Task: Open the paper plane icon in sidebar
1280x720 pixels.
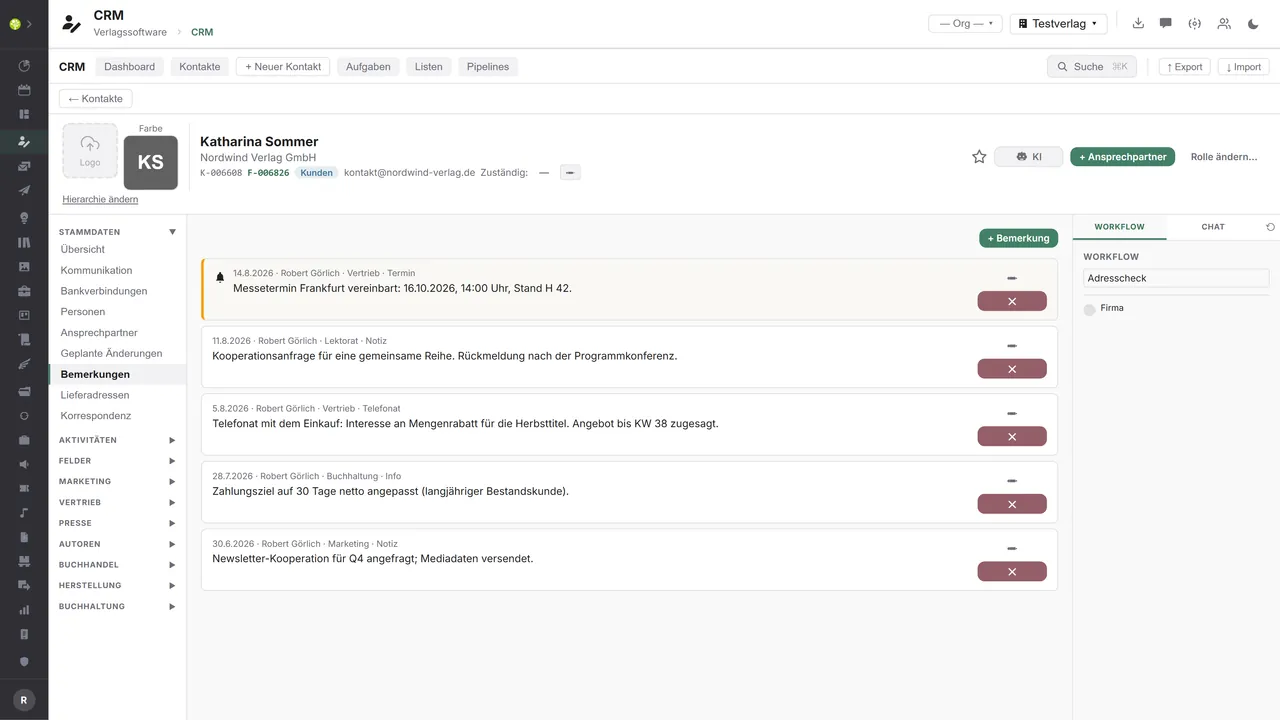Action: pos(24,191)
